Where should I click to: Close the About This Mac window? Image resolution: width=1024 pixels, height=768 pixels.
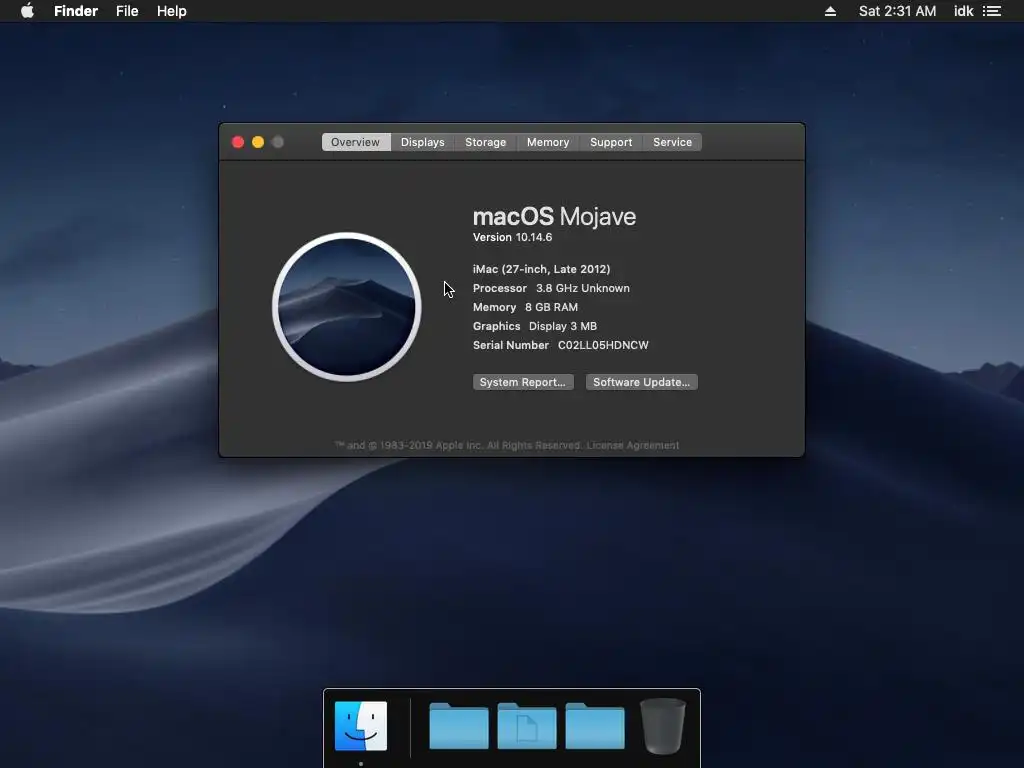[238, 142]
